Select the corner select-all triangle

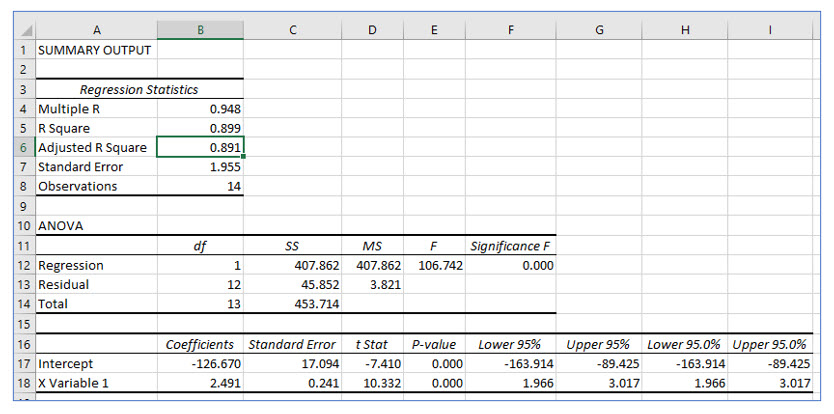(x=25, y=30)
